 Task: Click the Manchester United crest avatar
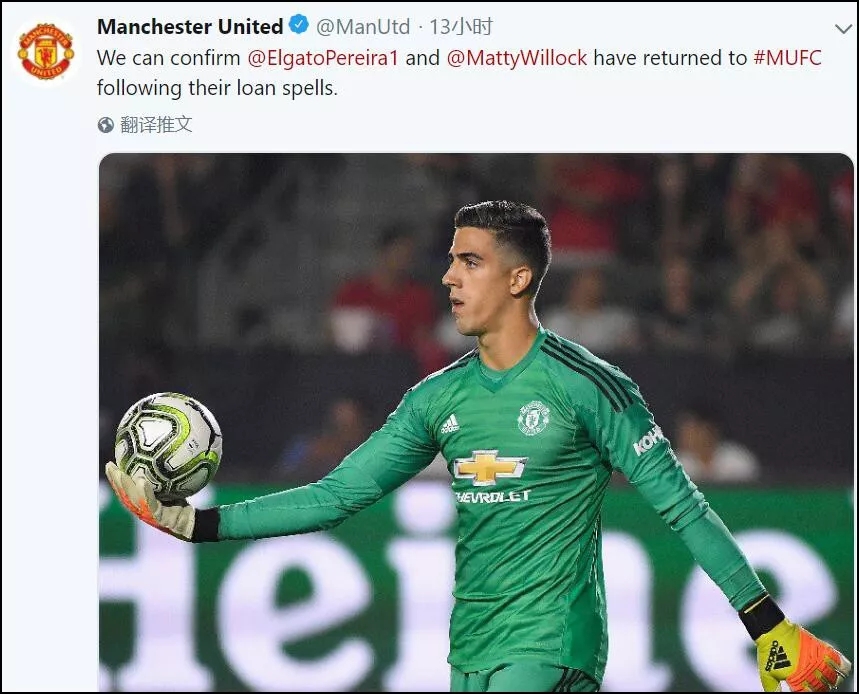(x=46, y=51)
